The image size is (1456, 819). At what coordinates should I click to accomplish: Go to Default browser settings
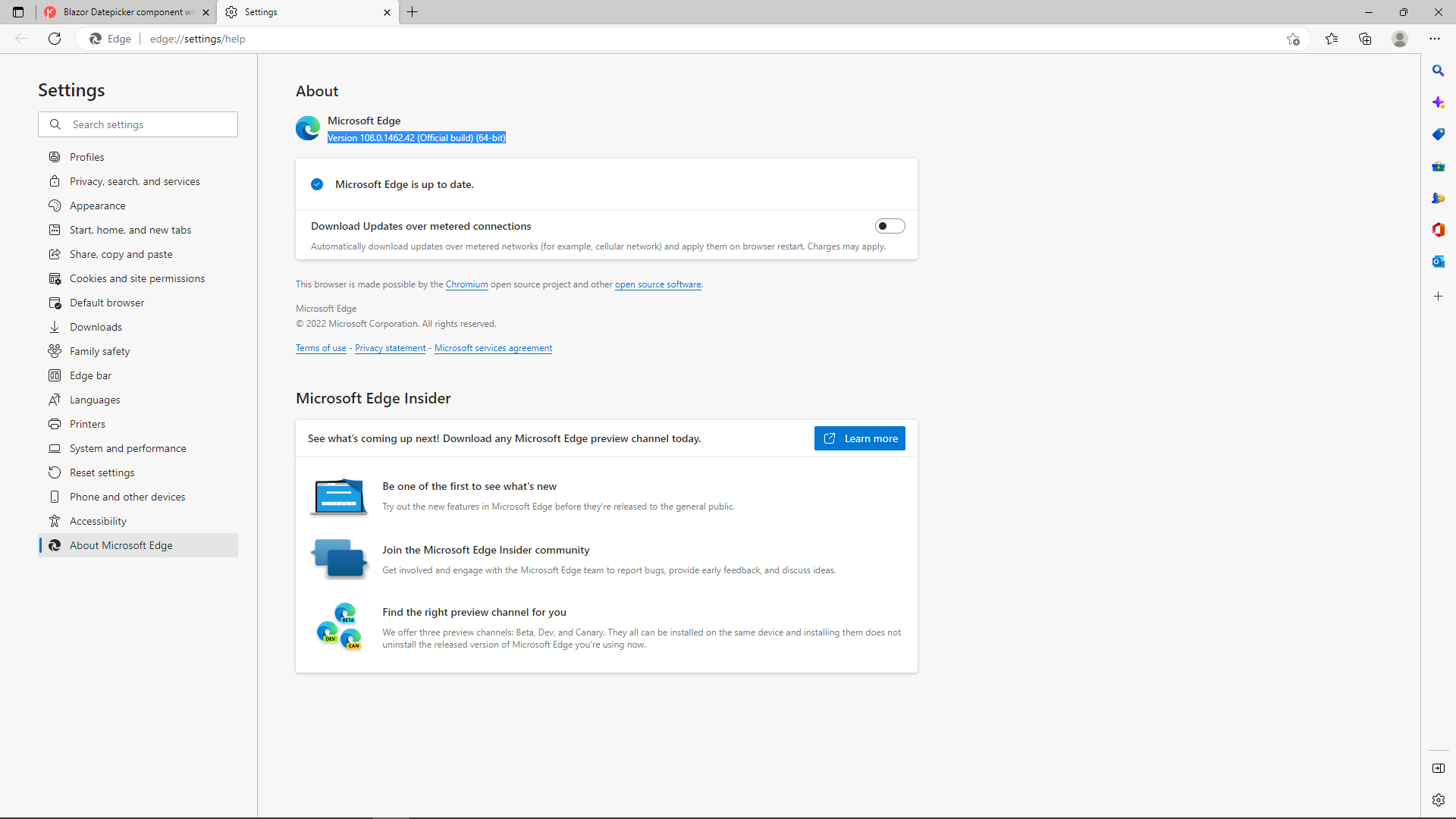pos(138,303)
